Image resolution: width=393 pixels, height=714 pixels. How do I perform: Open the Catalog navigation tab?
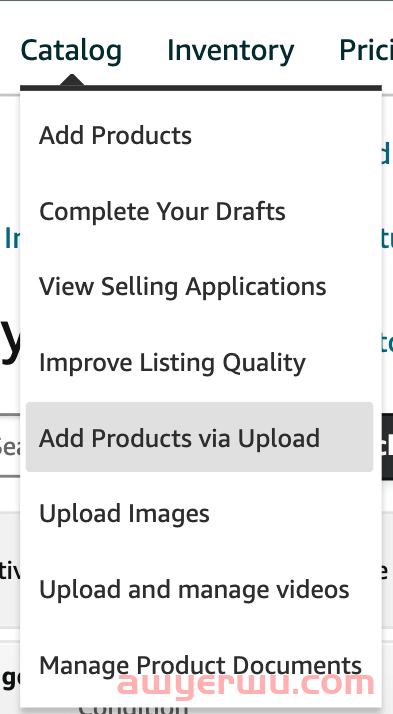71,51
